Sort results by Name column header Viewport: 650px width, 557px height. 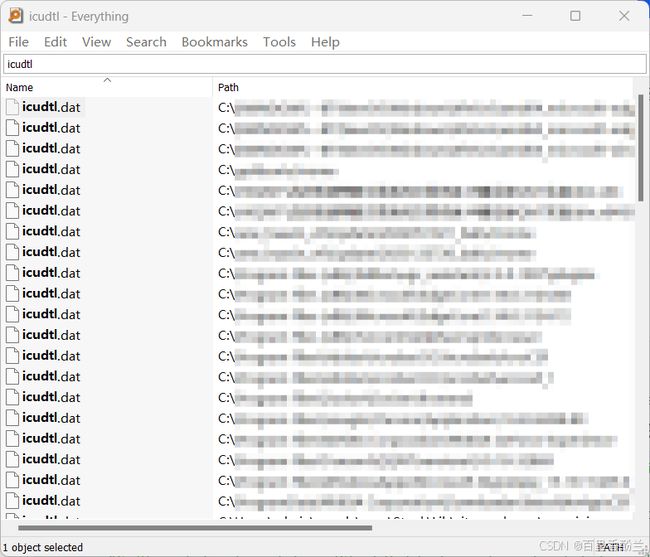107,87
